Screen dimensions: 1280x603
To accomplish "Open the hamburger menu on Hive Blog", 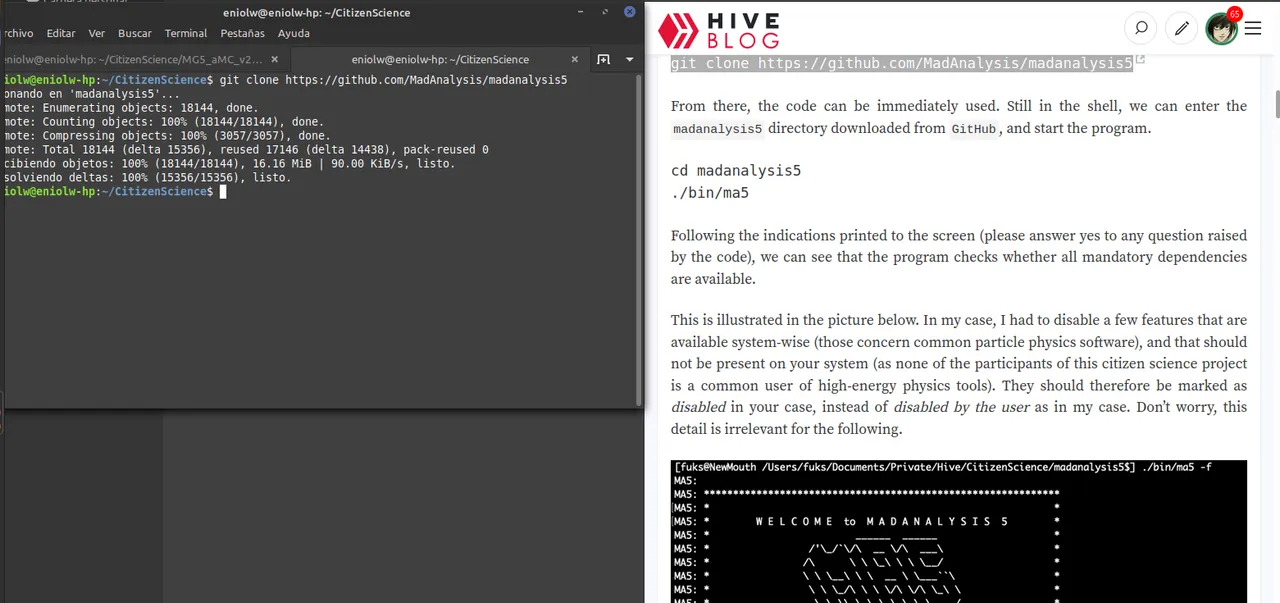I will coord(1253,28).
